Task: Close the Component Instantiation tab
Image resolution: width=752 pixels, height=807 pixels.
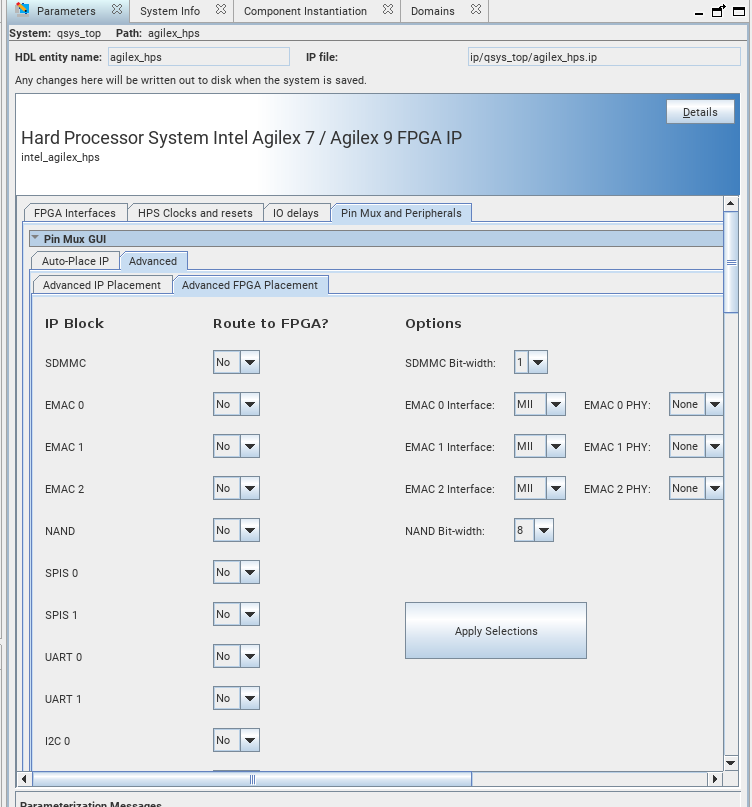Action: tap(388, 10)
